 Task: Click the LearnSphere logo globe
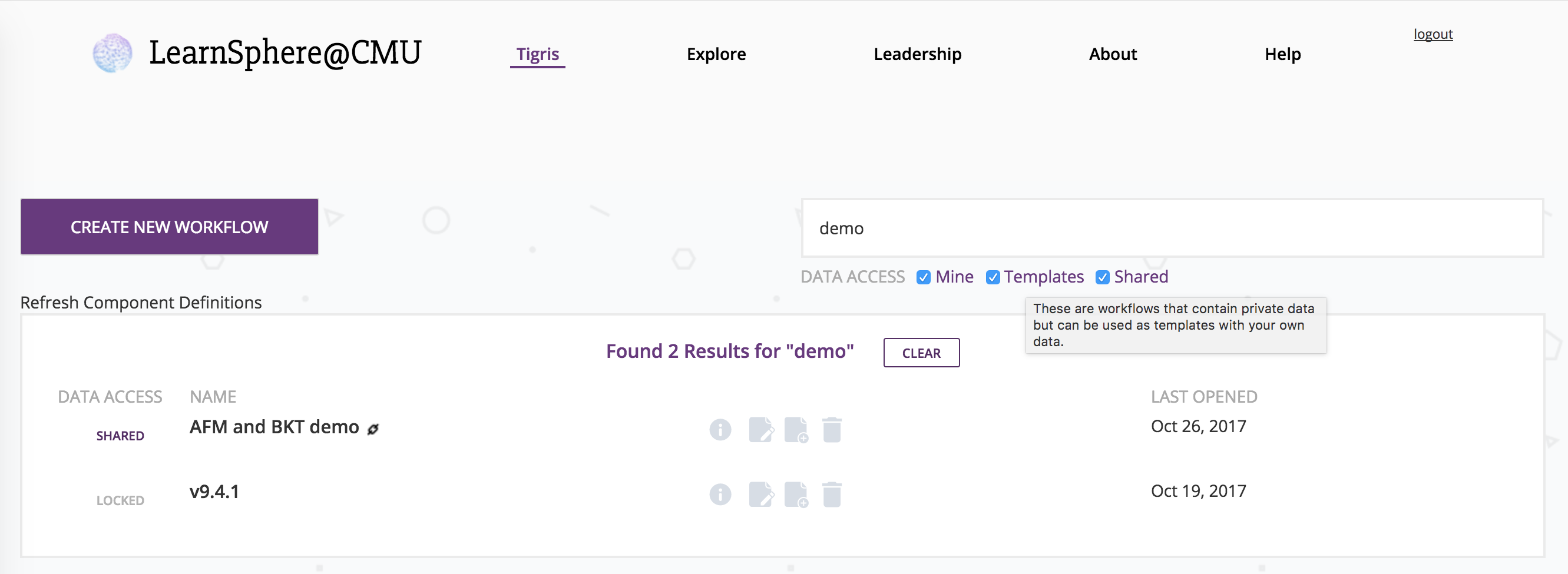(x=112, y=53)
